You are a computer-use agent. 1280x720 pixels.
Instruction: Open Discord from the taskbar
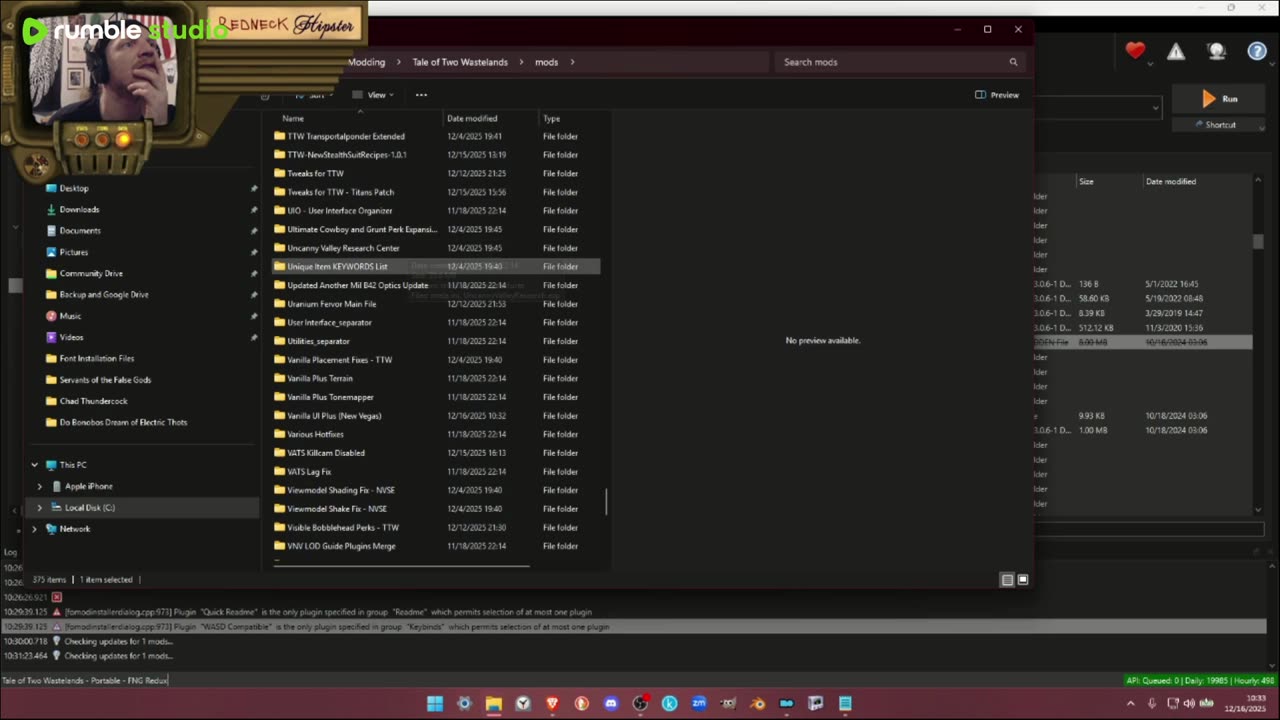[x=611, y=704]
